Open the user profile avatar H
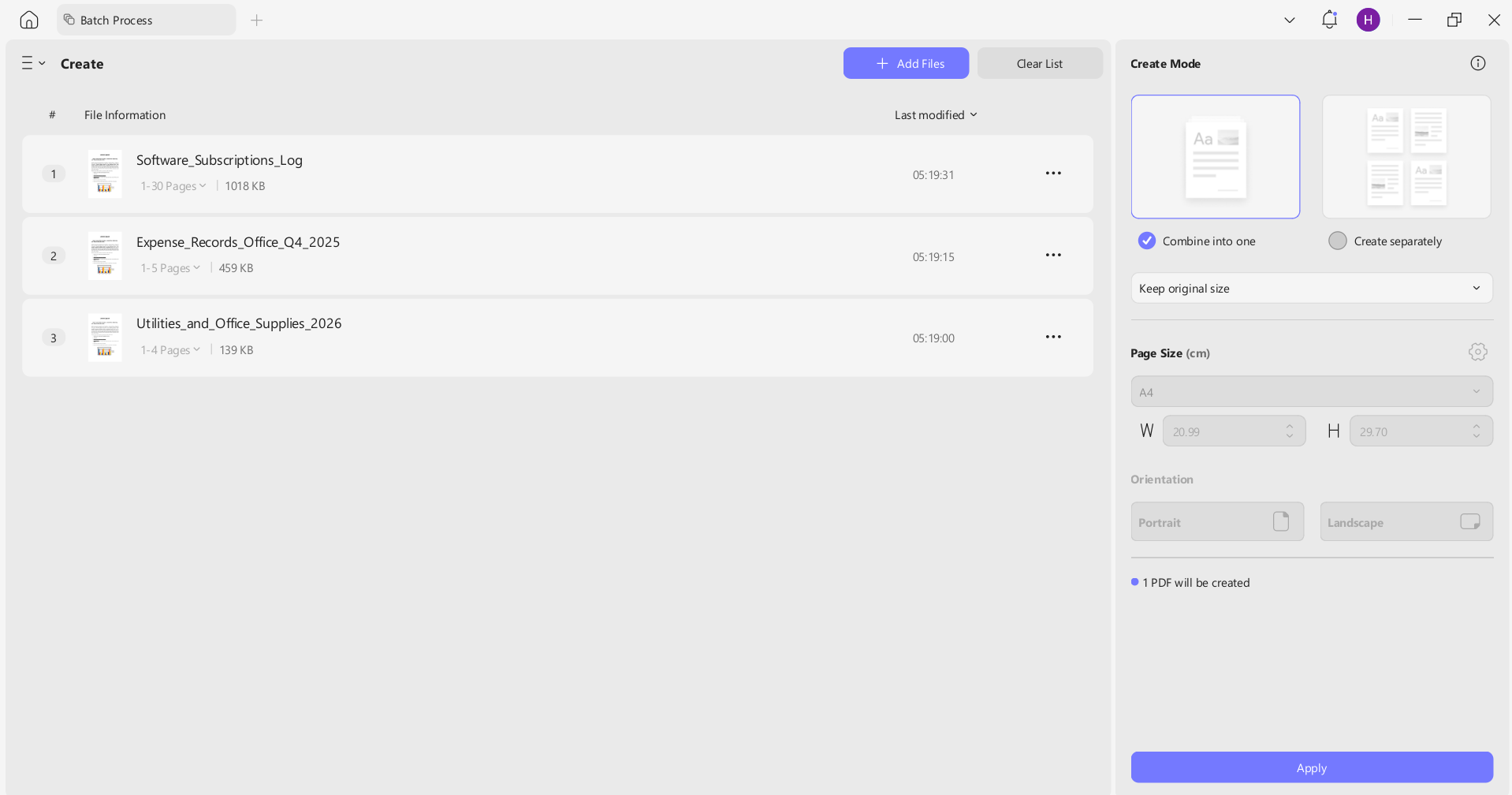Screen dimensions: 1512x795 [x=1369, y=20]
